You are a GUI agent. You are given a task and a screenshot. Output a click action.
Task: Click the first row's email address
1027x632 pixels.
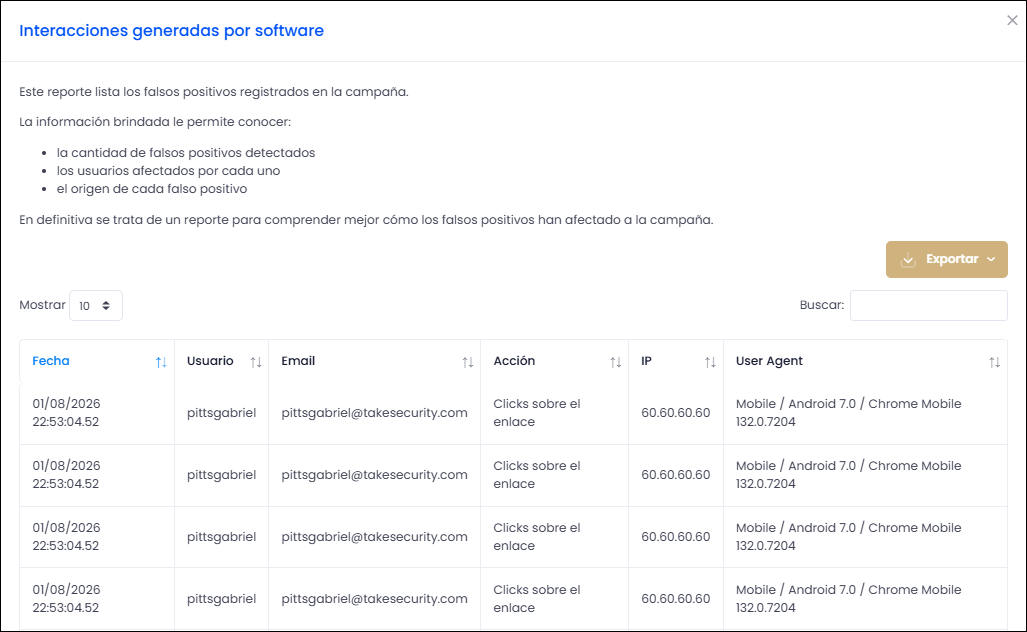[375, 413]
